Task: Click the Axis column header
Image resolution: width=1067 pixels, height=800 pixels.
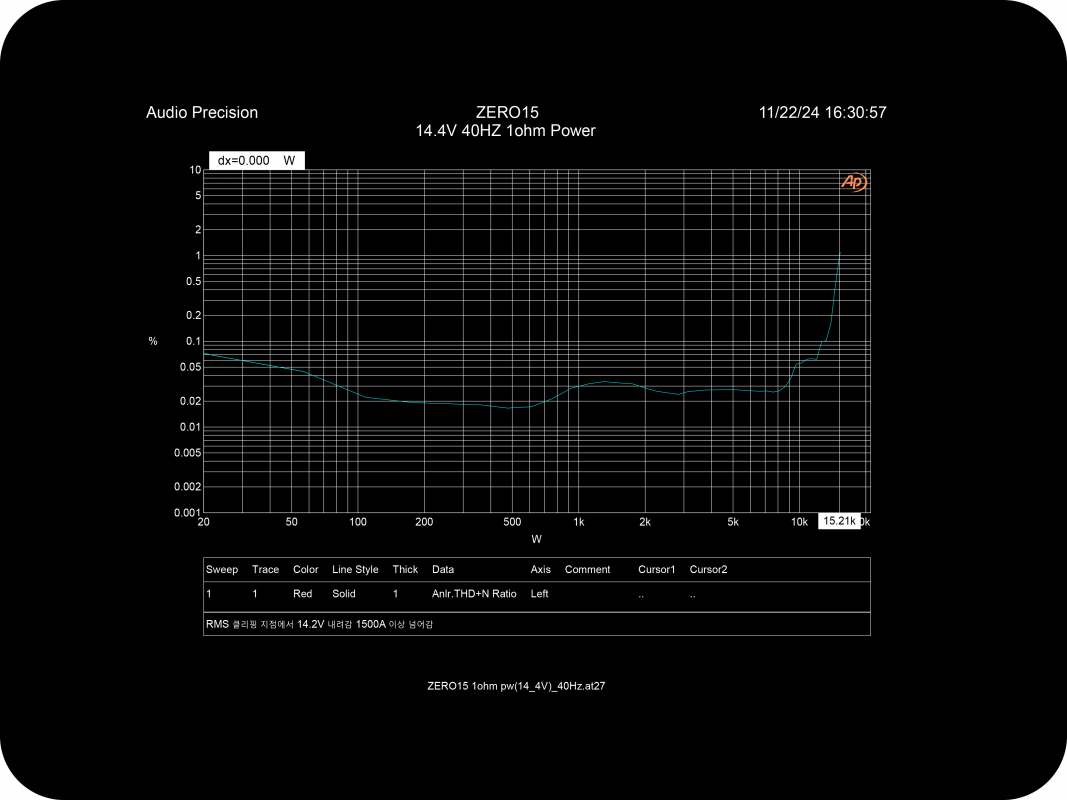Action: click(x=540, y=569)
